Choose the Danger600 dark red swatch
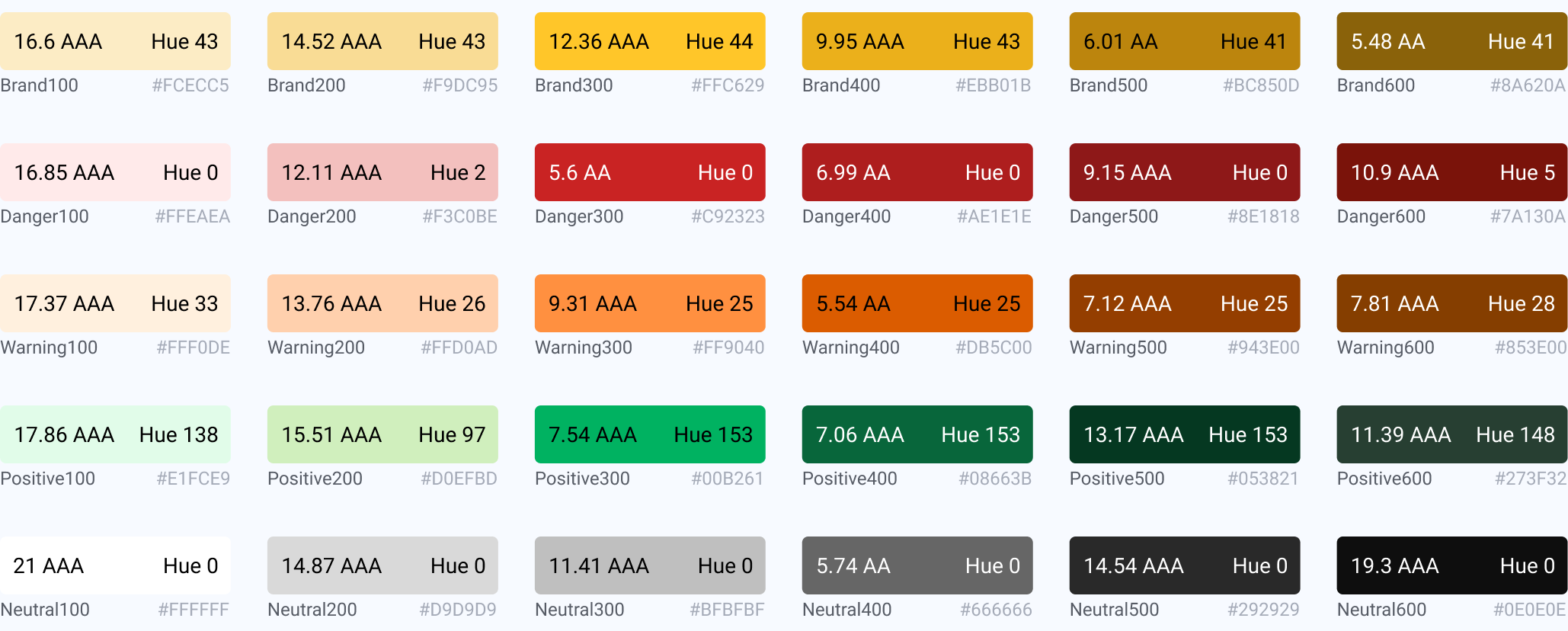 pos(1451,172)
